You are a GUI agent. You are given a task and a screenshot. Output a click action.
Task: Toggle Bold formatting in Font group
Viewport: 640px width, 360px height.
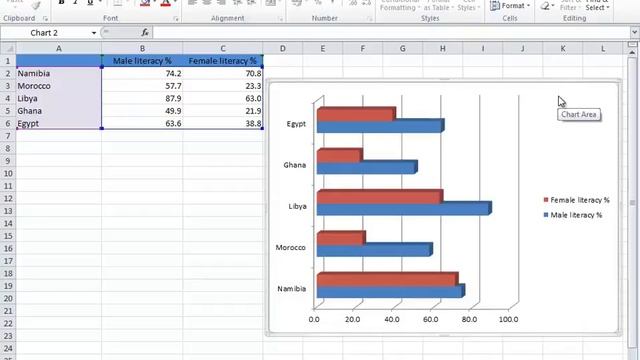pyautogui.click(x=61, y=3)
